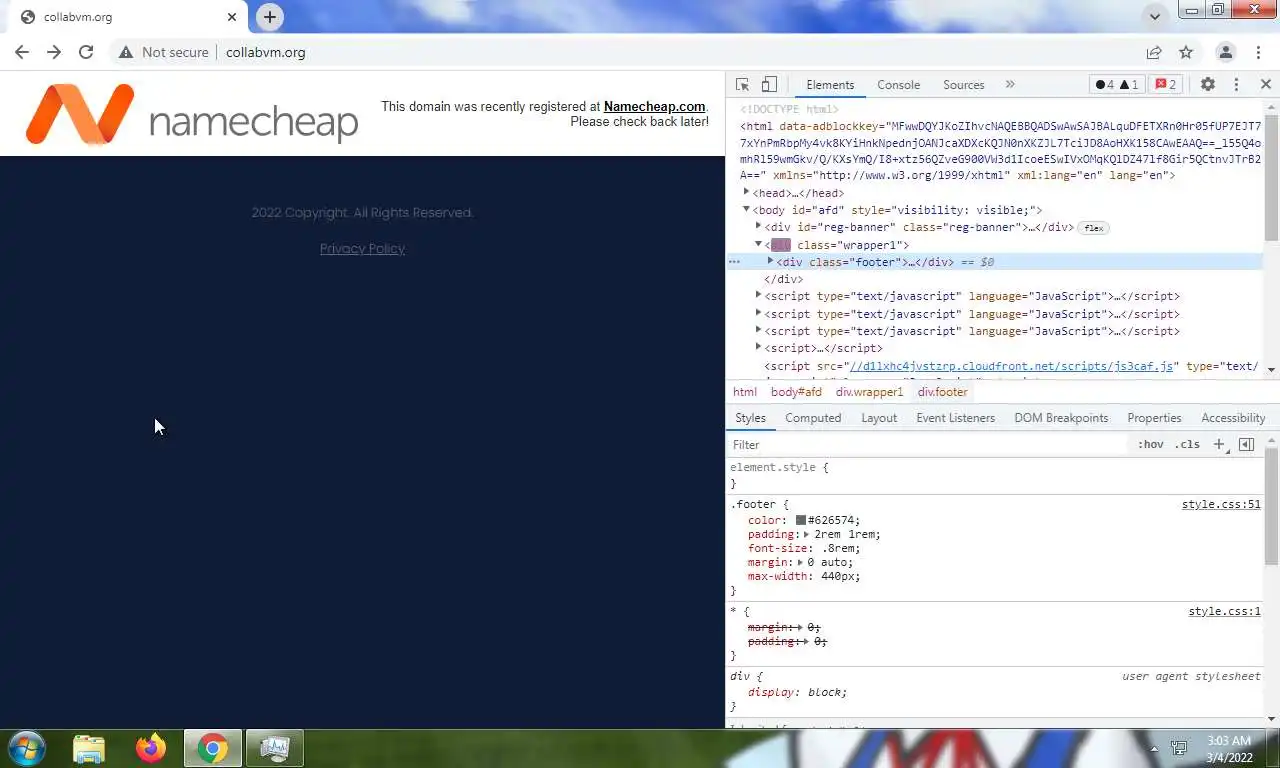Click the browser Forward arrow
Image resolution: width=1280 pixels, height=768 pixels.
pyautogui.click(x=54, y=52)
